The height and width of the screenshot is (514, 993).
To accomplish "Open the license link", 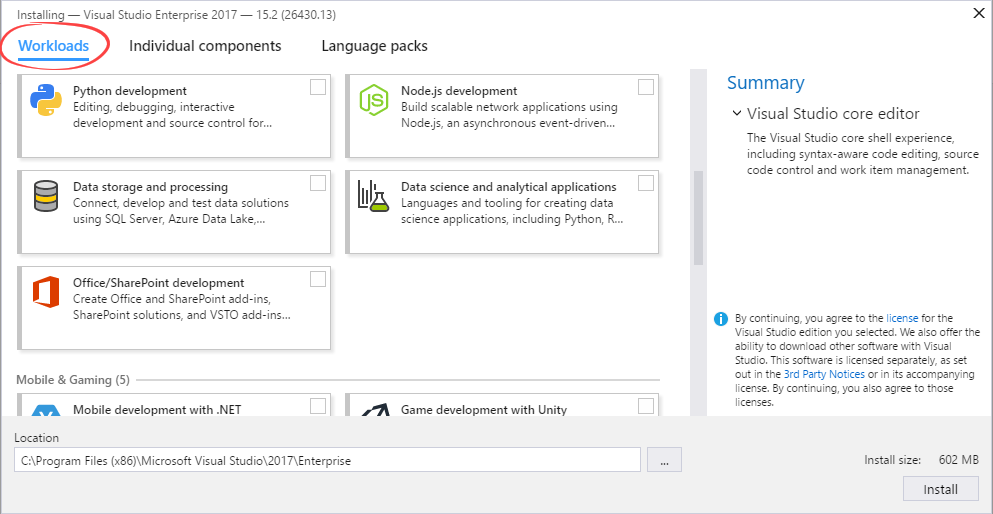I will 902,318.
